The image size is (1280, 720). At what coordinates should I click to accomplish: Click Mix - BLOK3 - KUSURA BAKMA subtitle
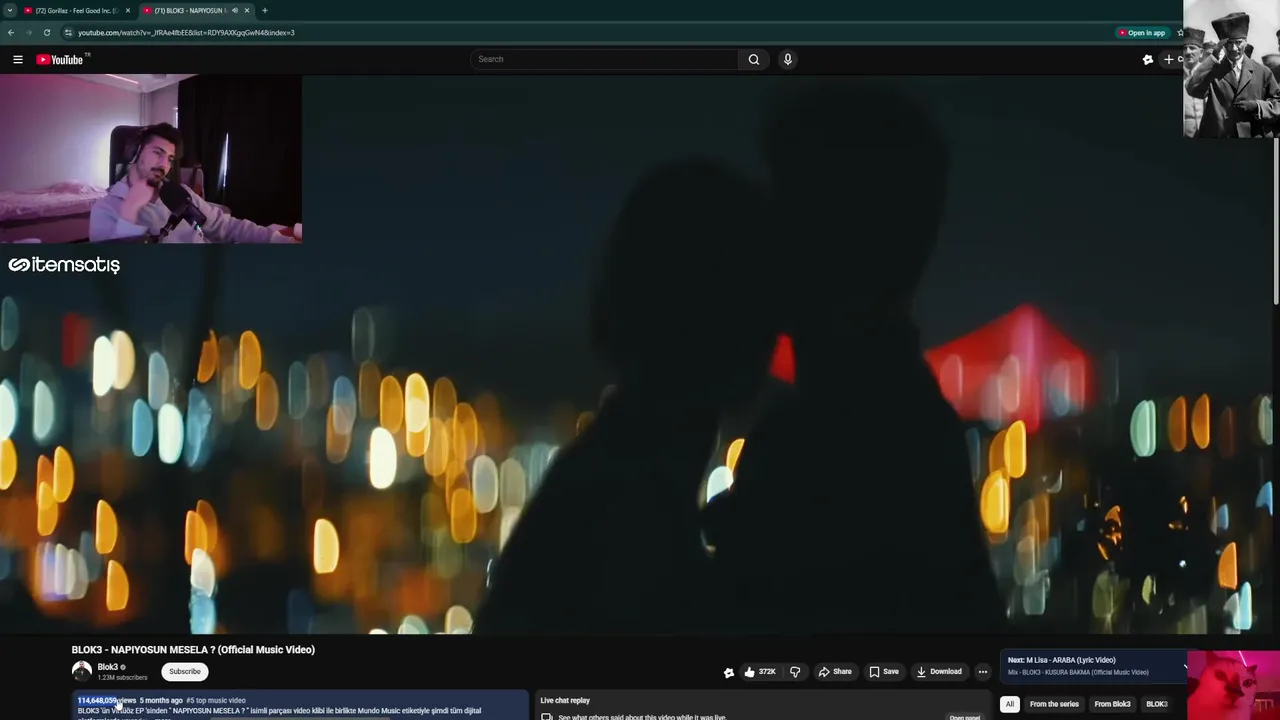point(1078,672)
